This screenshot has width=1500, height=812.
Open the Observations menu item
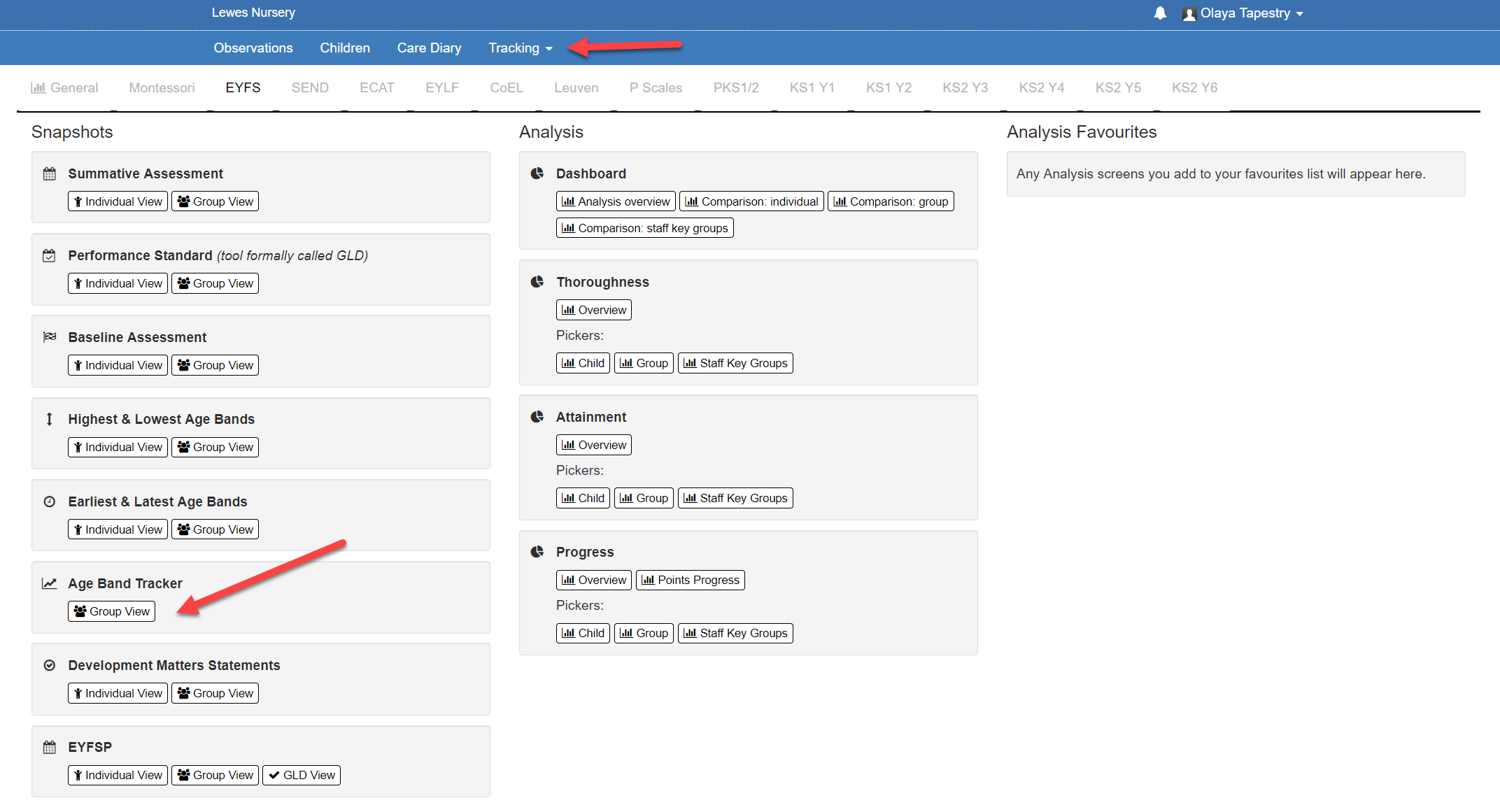click(253, 48)
